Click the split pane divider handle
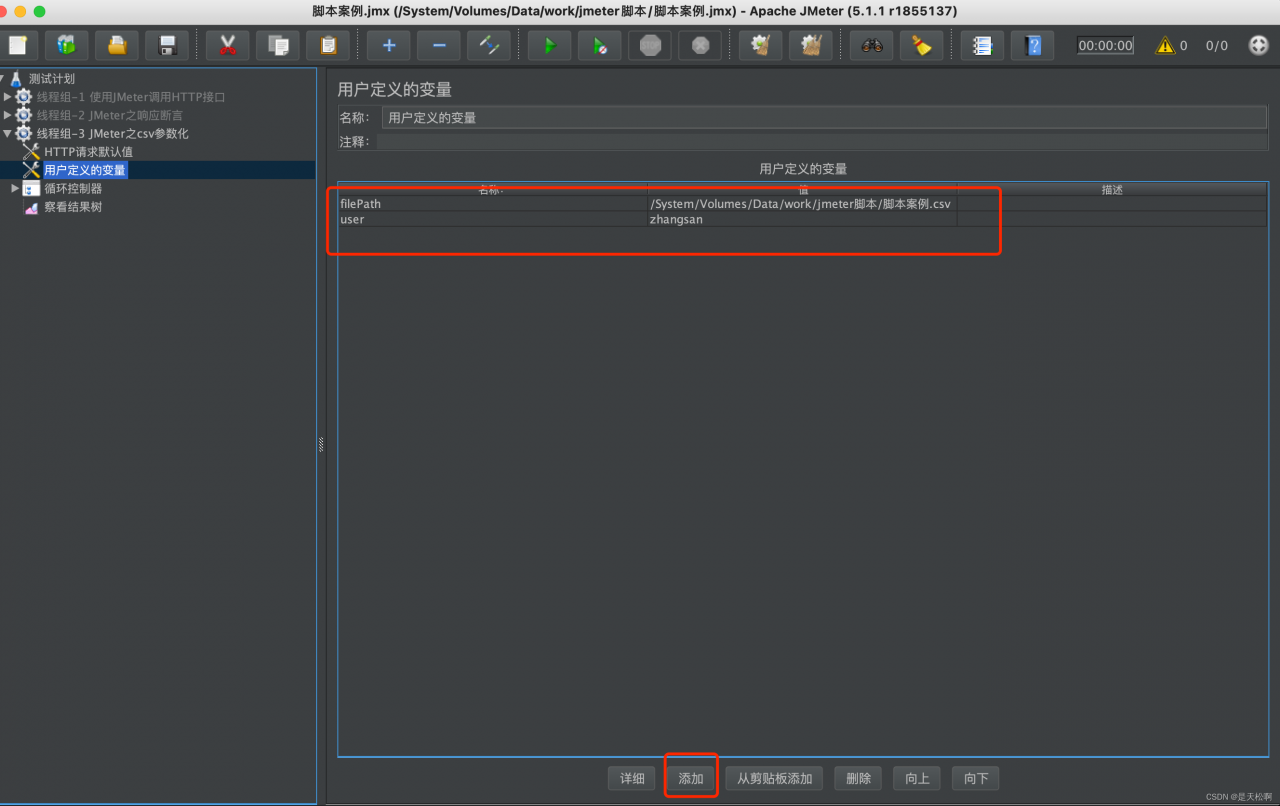1280x806 pixels. coord(321,444)
